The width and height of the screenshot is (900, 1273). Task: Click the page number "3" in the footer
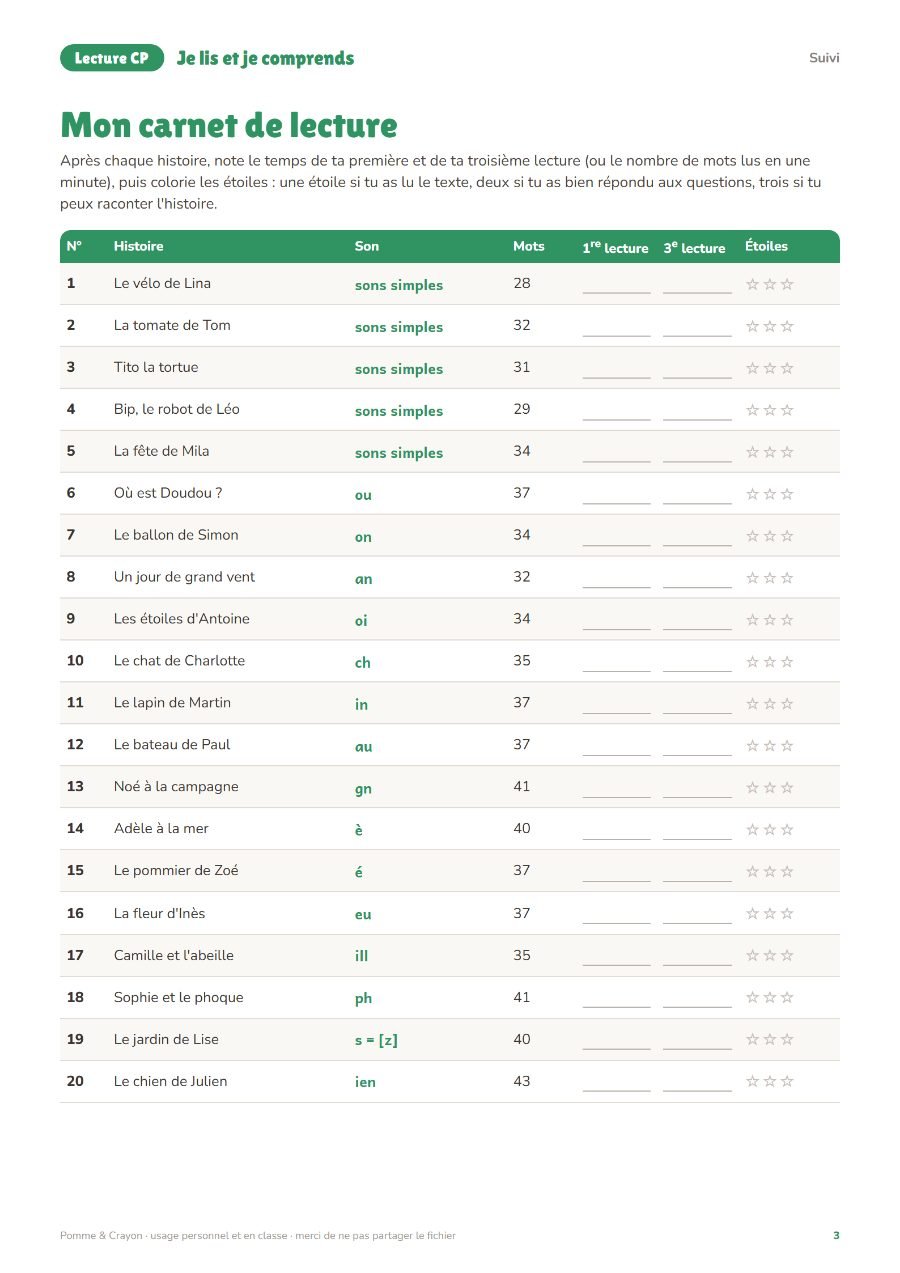click(x=836, y=1236)
